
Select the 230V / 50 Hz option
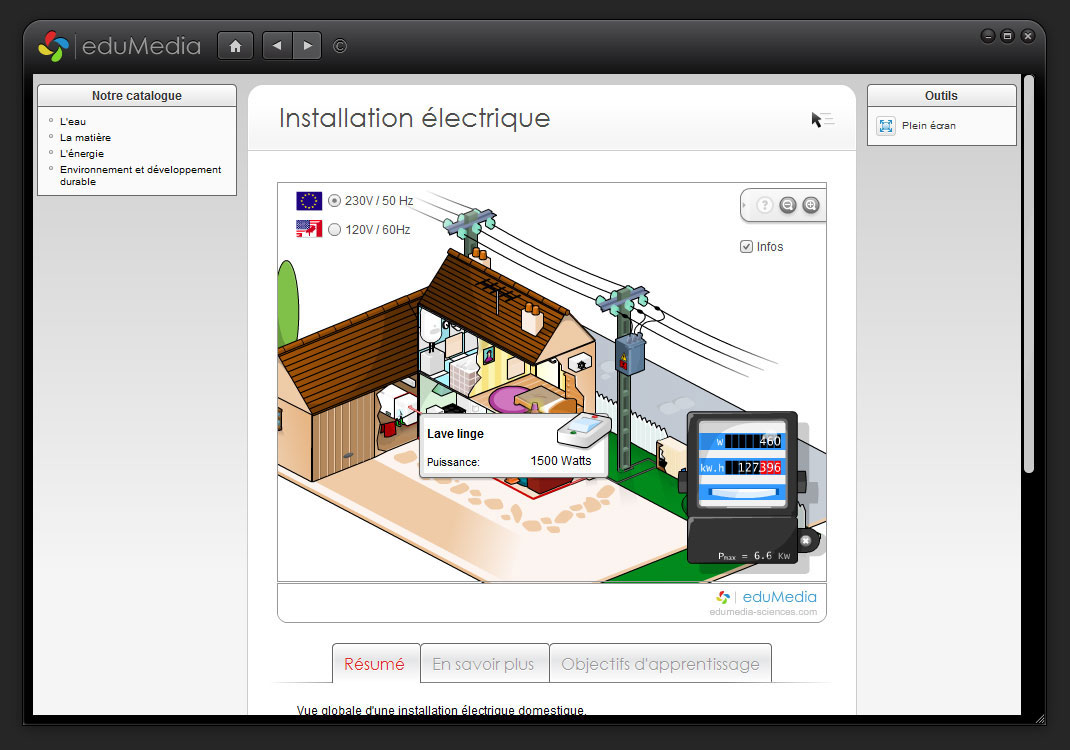click(x=335, y=200)
